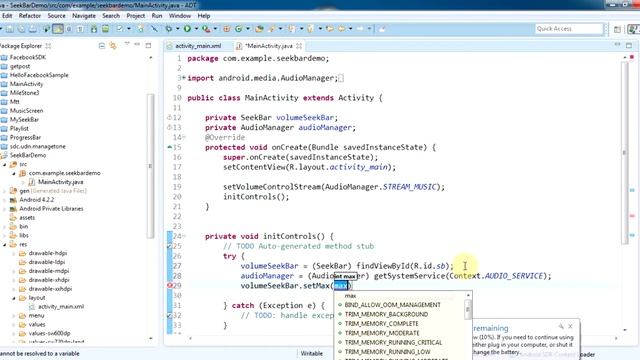Click the Debug bug icon in toolbar
Viewport: 640px width, 360px height.
(168, 29)
